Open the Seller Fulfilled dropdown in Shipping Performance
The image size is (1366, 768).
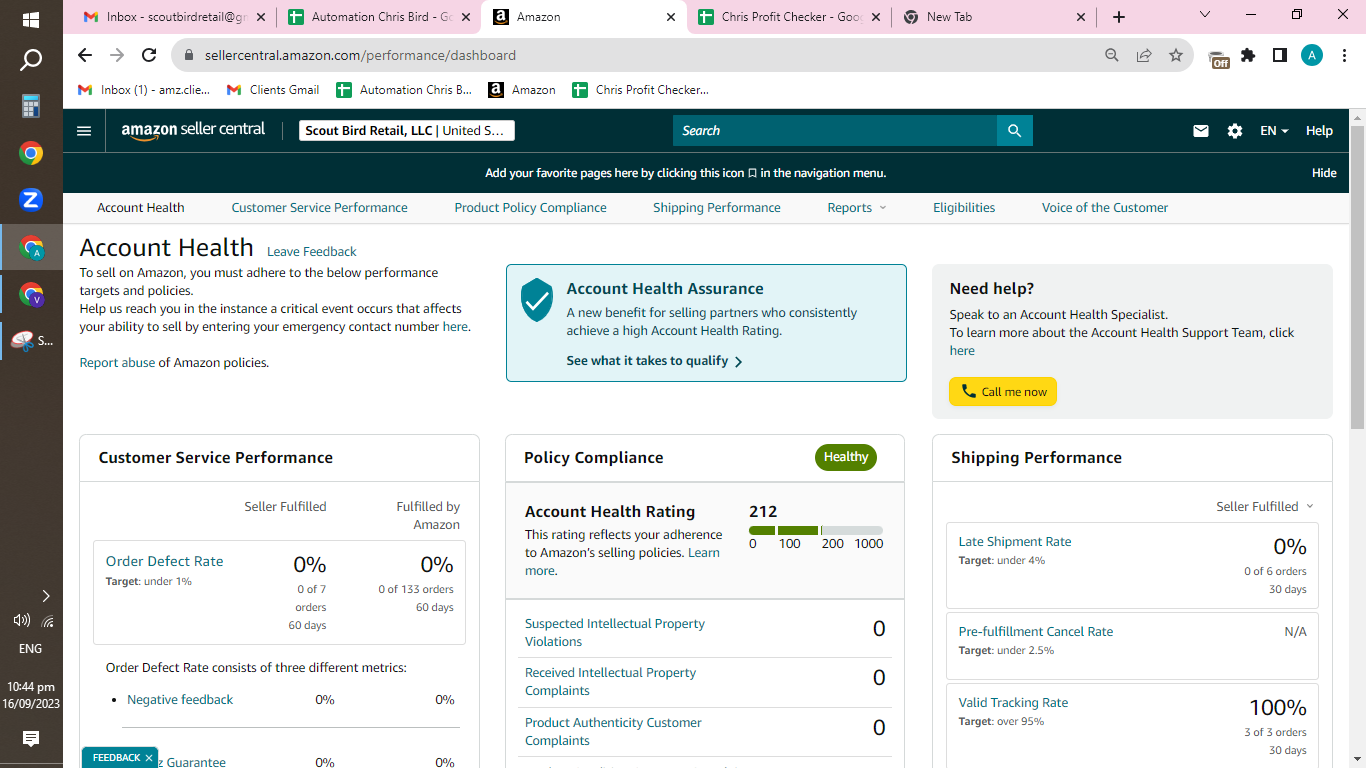coord(1265,507)
